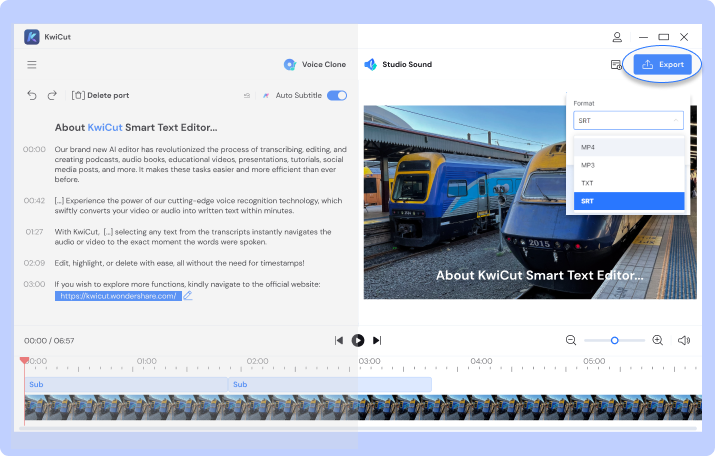Screen dimensions: 715x456
Task: Click the Export button
Action: pos(663,64)
